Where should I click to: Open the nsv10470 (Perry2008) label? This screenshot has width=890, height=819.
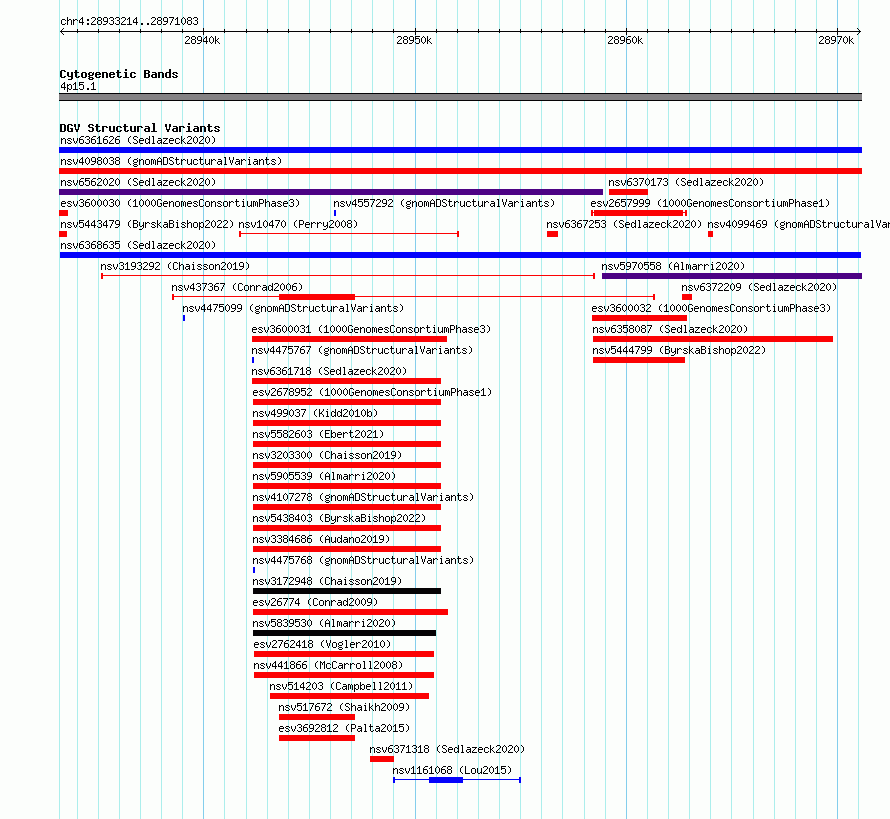(x=298, y=224)
